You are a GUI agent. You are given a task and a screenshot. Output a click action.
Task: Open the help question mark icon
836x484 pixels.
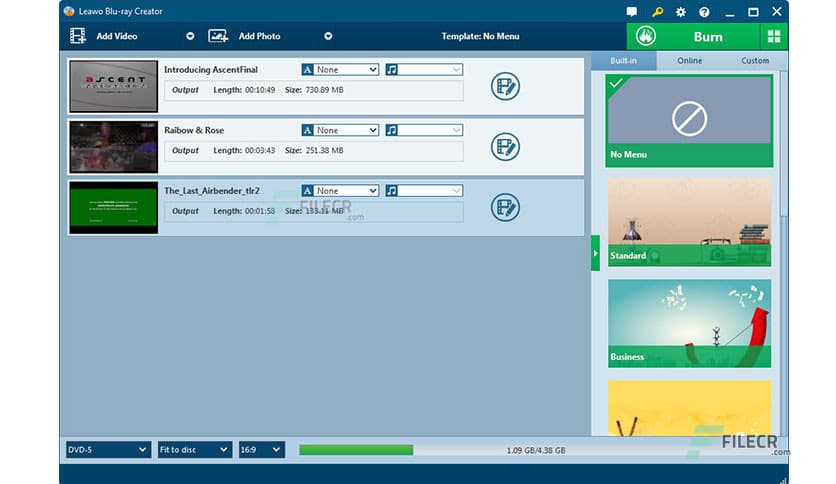coord(704,12)
